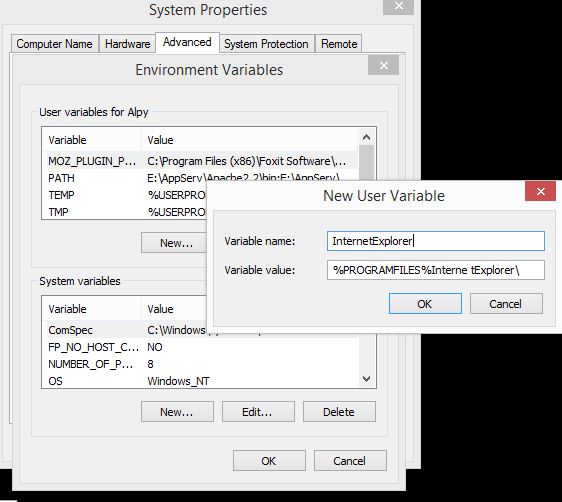Screen dimensions: 562x502
Task: Click New under User variables
Action: click(173, 243)
